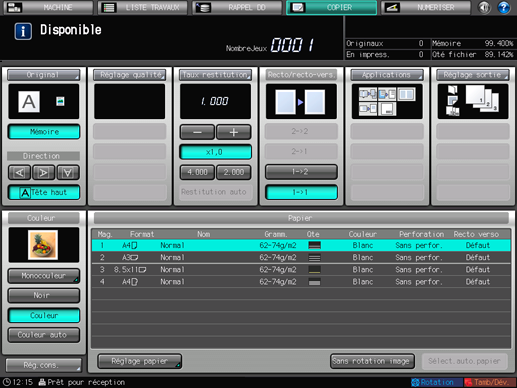Click the duplex page preview icon
The height and width of the screenshot is (388, 517).
point(301,102)
